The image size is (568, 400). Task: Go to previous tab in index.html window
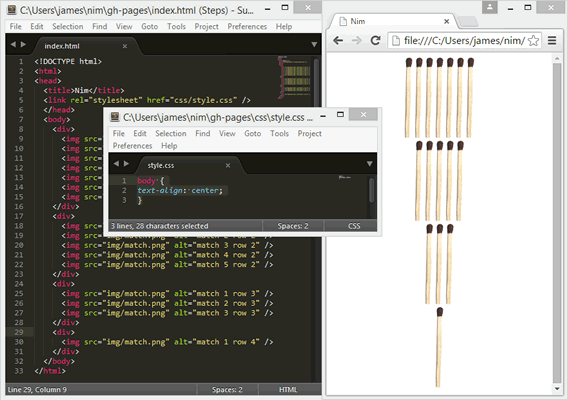coord(13,44)
